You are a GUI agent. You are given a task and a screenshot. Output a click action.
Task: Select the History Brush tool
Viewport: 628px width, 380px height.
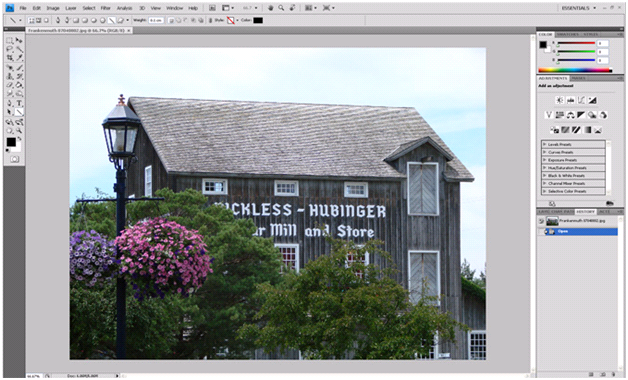(x=19, y=76)
